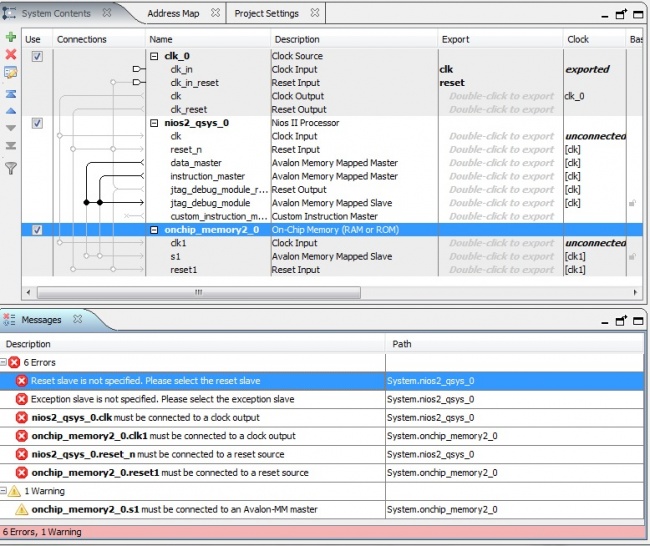The height and width of the screenshot is (546, 650).
Task: Select the onchip_memory2_0.clk1 clock error
Action: [322, 436]
